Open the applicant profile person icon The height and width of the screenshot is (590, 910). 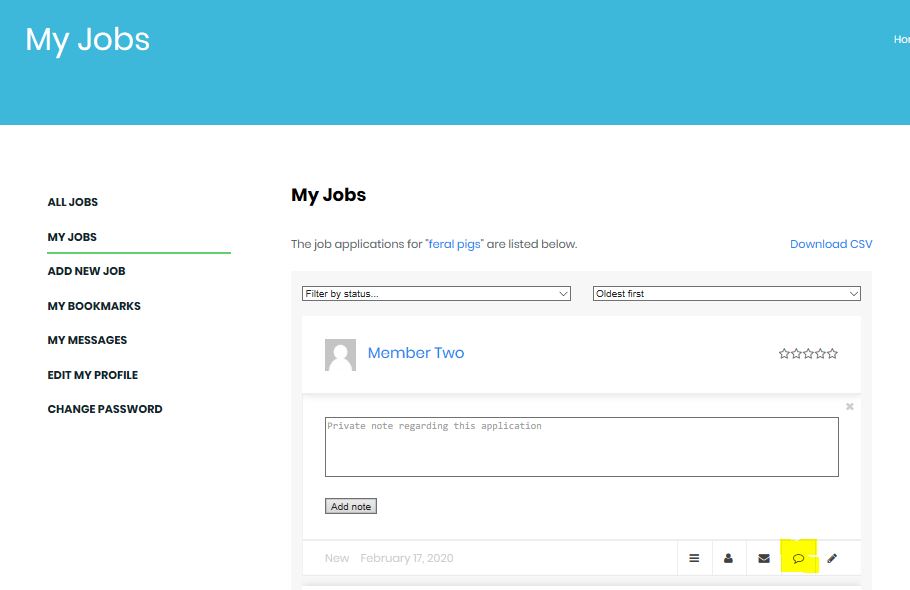(729, 558)
